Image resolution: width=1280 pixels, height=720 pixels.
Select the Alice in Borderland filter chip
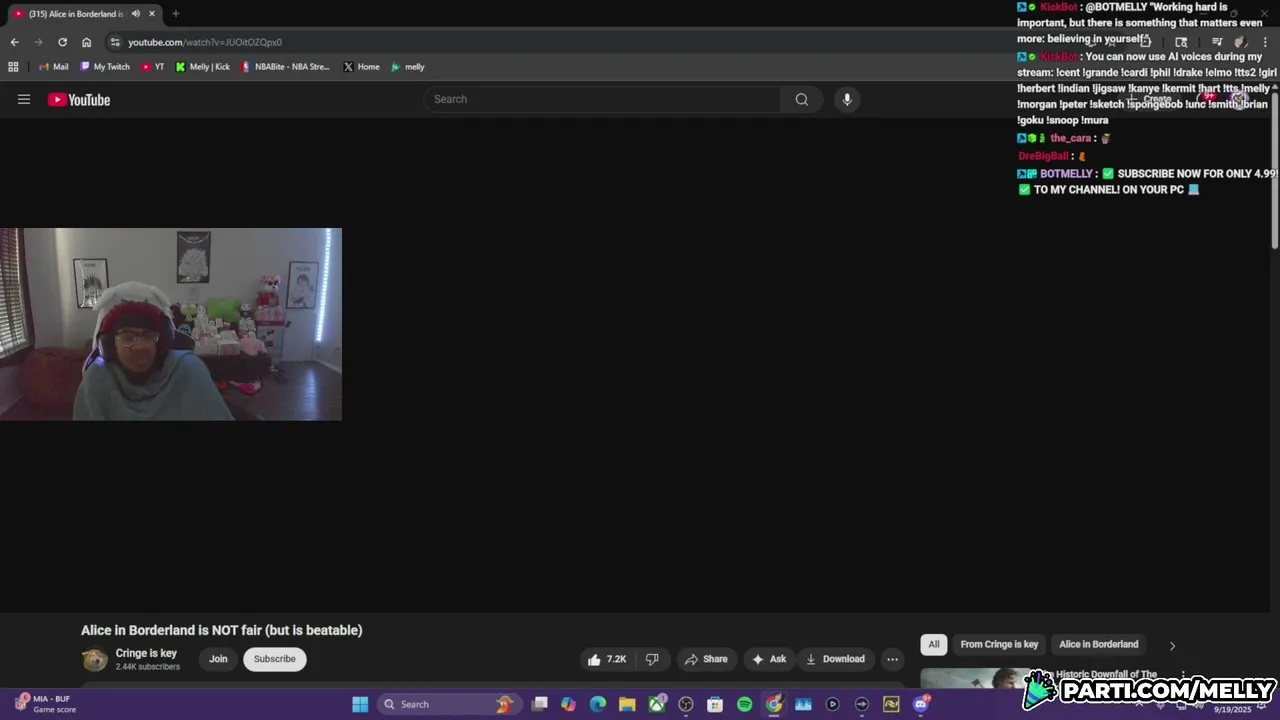pyautogui.click(x=1098, y=644)
